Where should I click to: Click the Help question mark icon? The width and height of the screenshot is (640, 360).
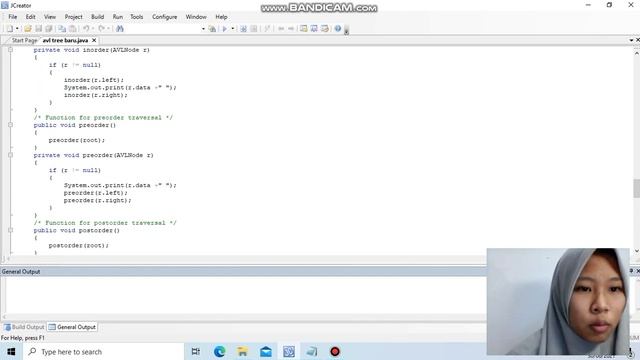pos(338,29)
